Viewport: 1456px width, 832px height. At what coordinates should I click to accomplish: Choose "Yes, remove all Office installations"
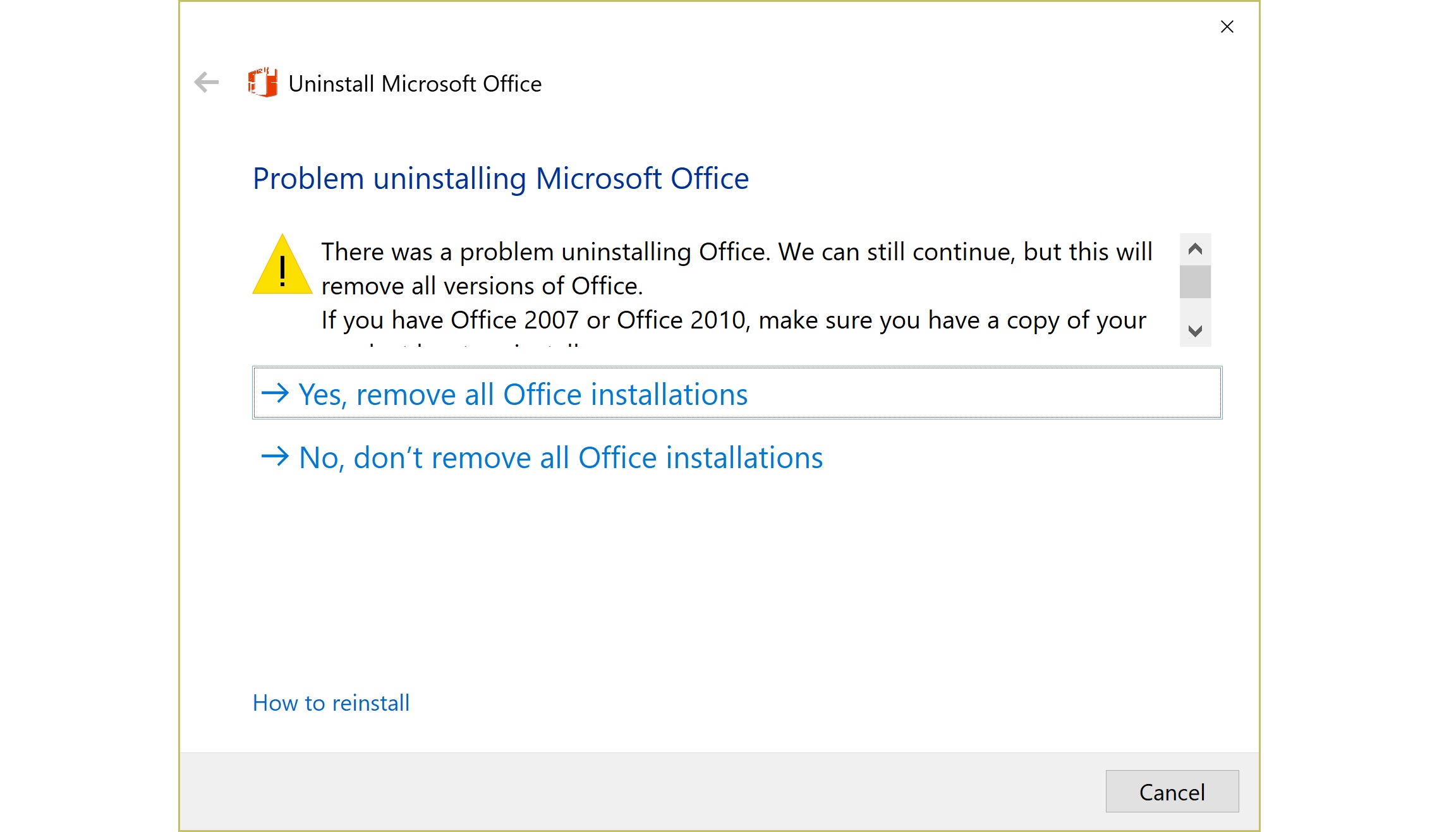[523, 394]
